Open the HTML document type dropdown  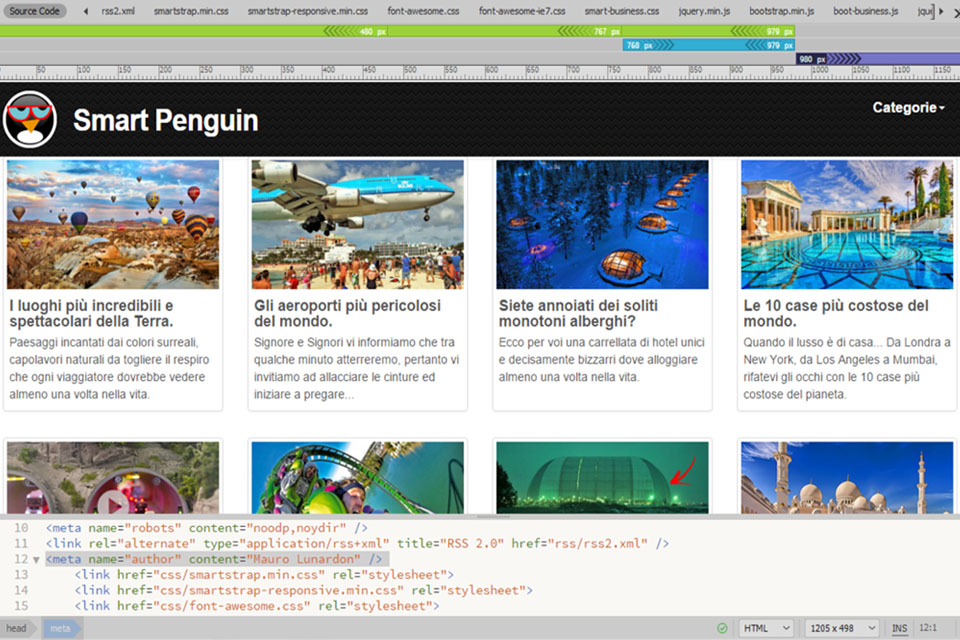pos(767,628)
